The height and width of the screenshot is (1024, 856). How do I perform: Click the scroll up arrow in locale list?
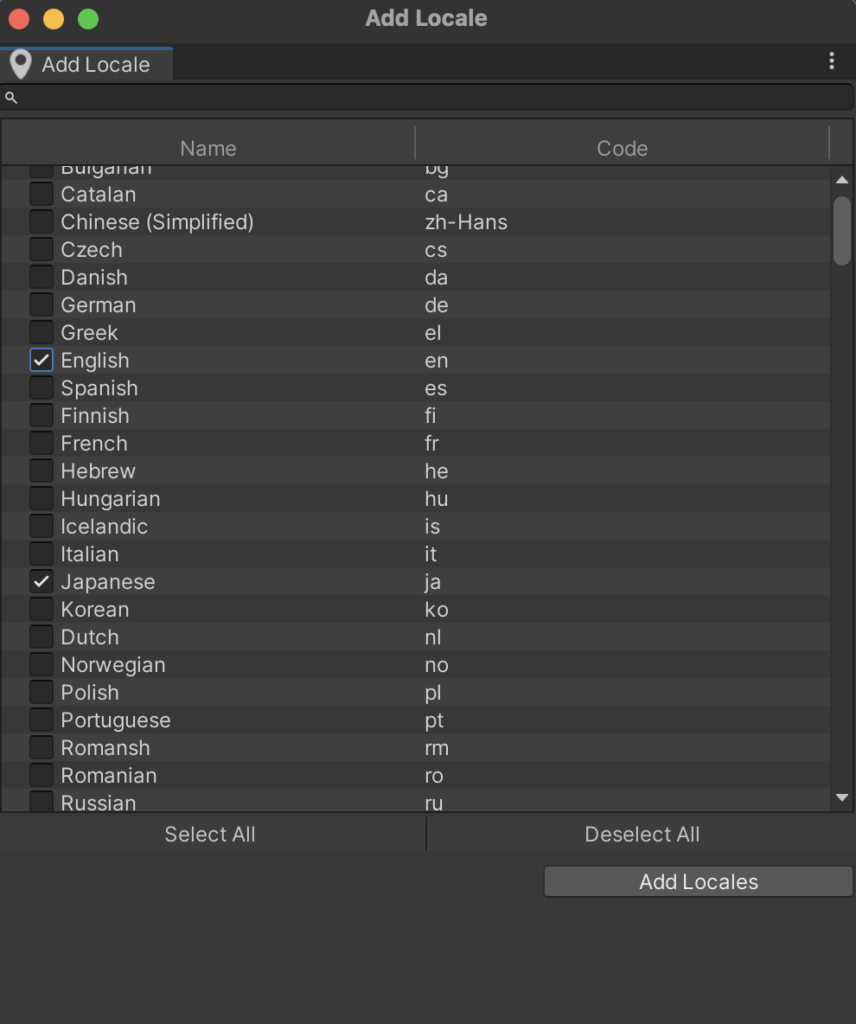point(842,180)
